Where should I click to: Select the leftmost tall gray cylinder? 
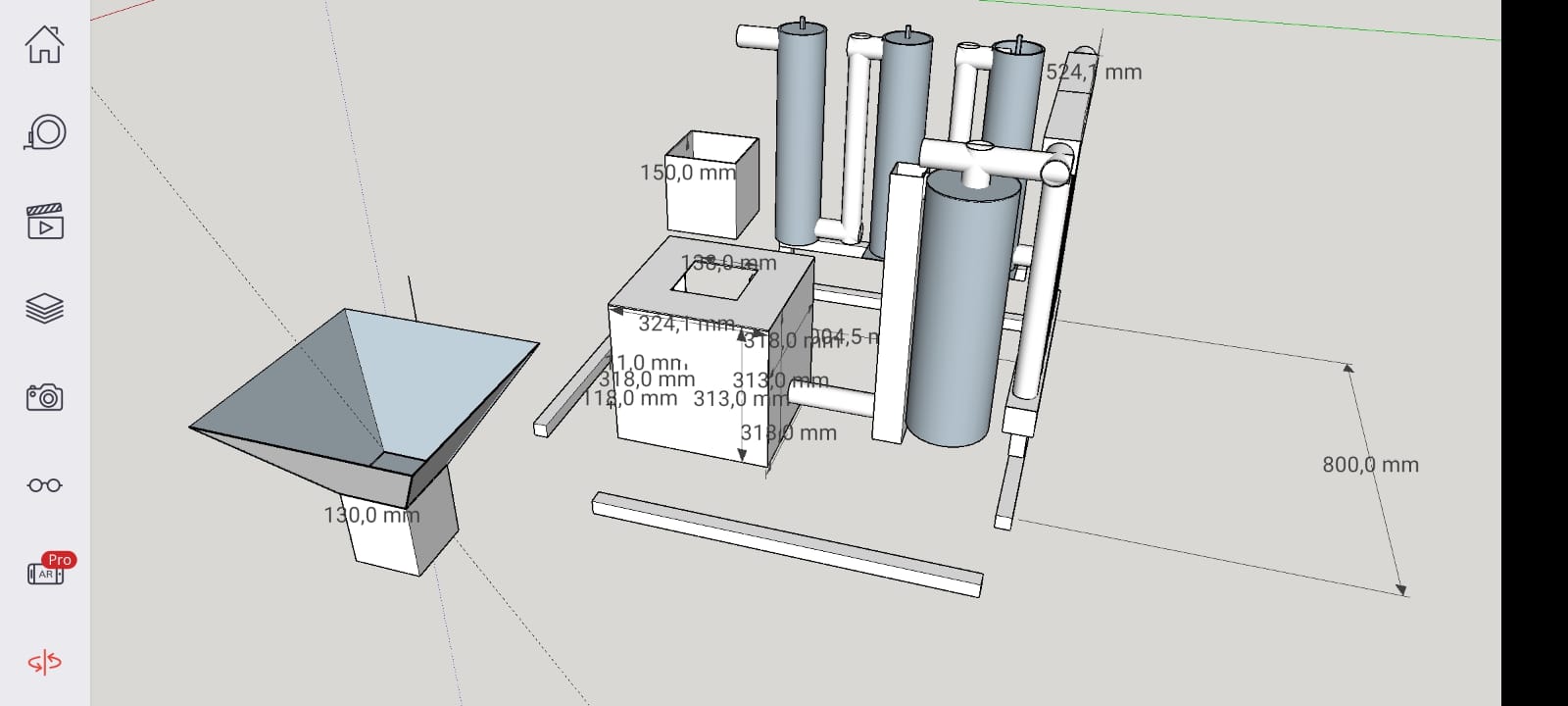click(x=799, y=137)
